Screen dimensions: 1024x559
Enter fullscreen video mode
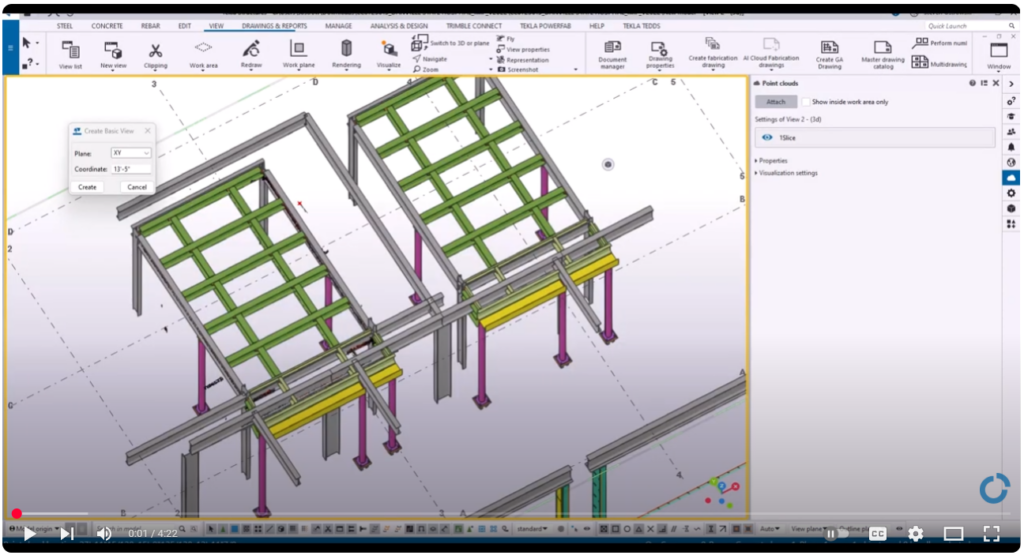coord(991,534)
